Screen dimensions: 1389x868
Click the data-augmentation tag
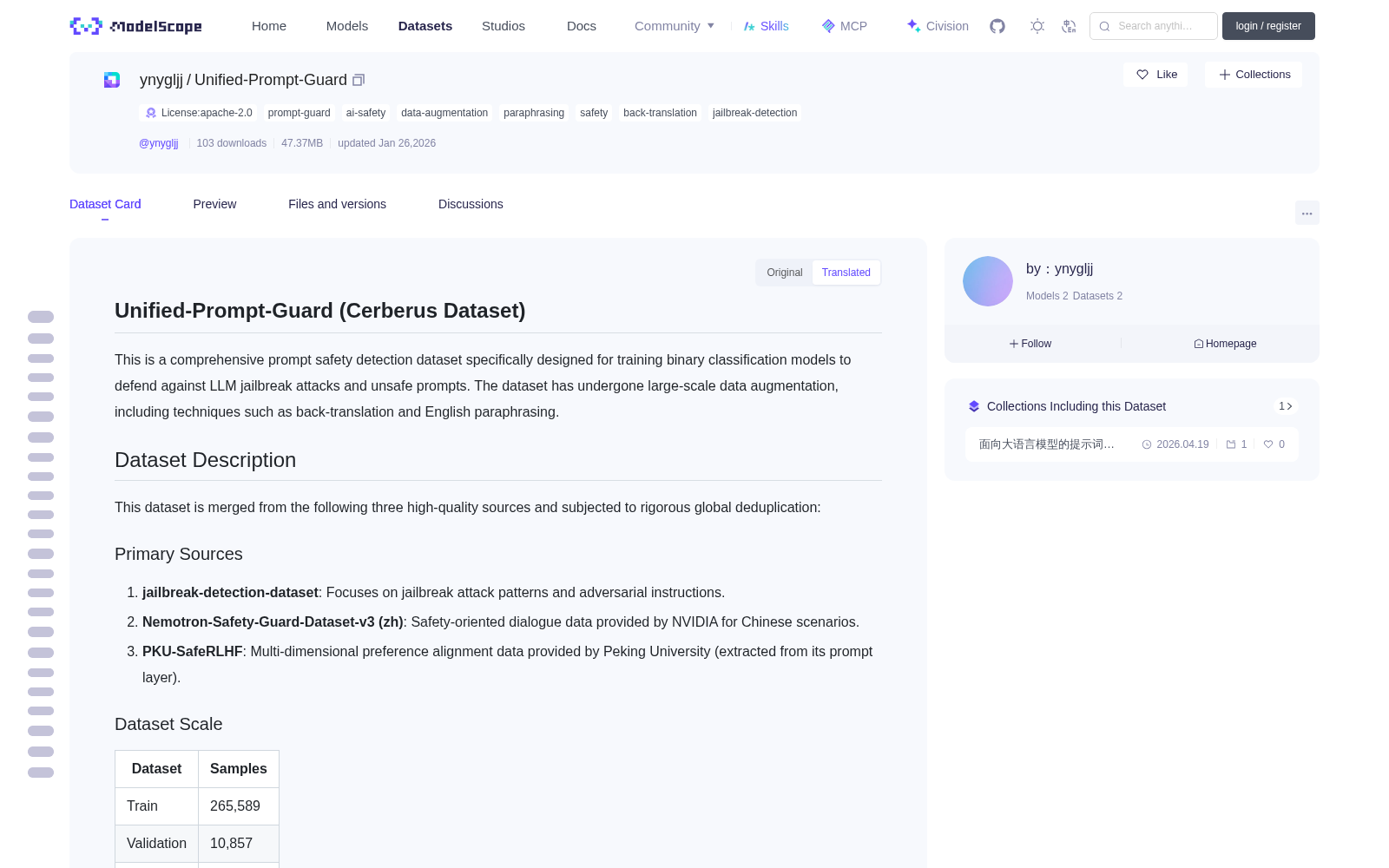[444, 113]
